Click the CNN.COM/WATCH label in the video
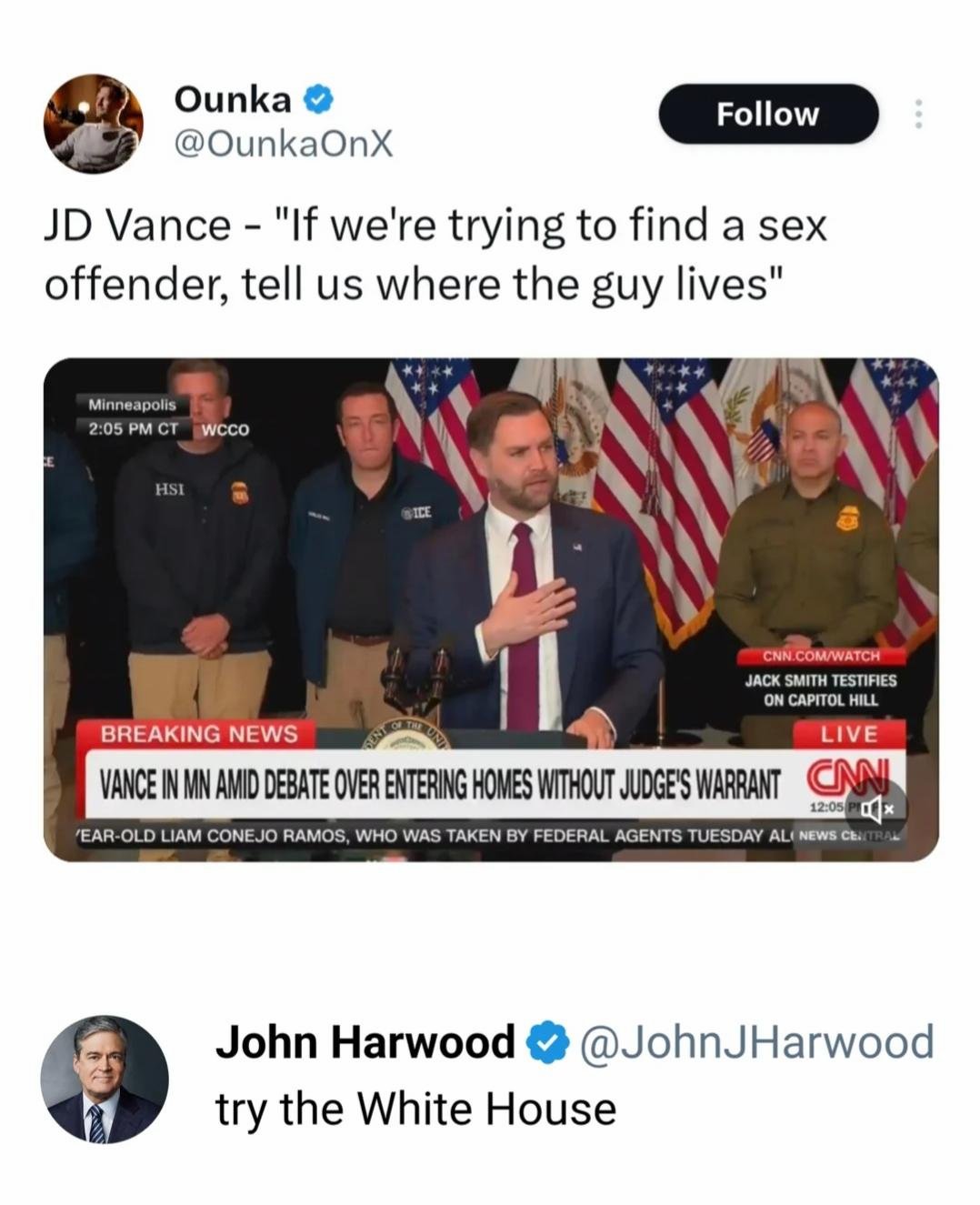980x1205 pixels. pyautogui.click(x=821, y=656)
